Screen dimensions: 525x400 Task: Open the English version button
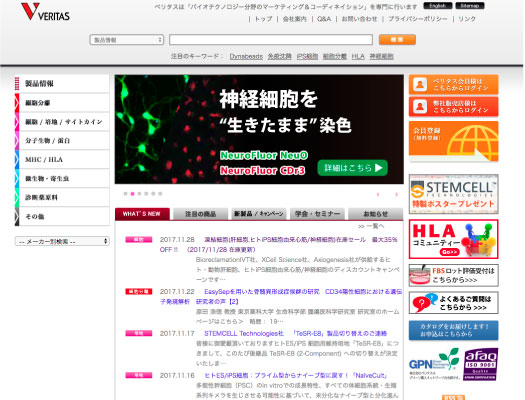[438, 6]
